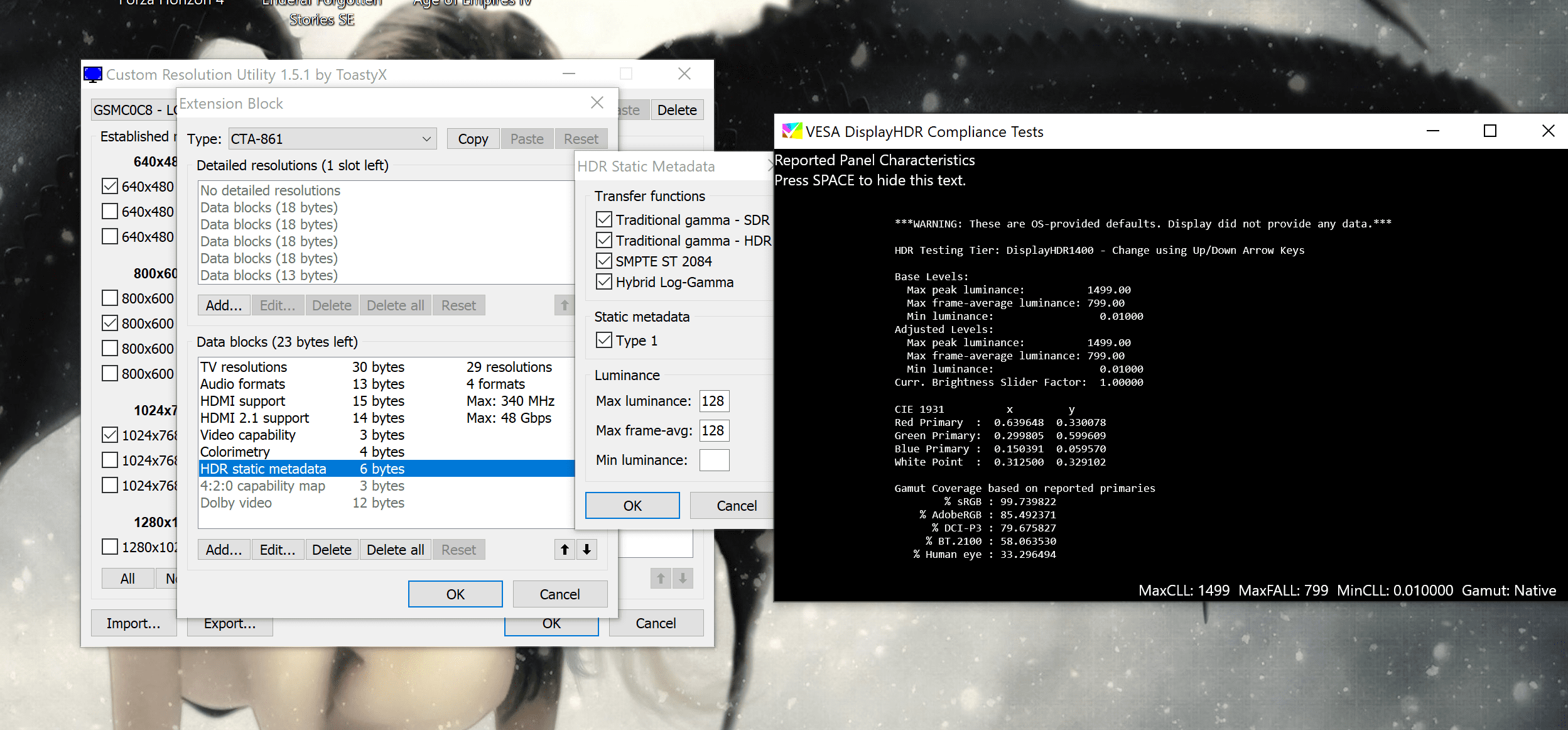Click the move-down arrow for data blocks
The height and width of the screenshot is (730, 1568).
pyautogui.click(x=587, y=550)
